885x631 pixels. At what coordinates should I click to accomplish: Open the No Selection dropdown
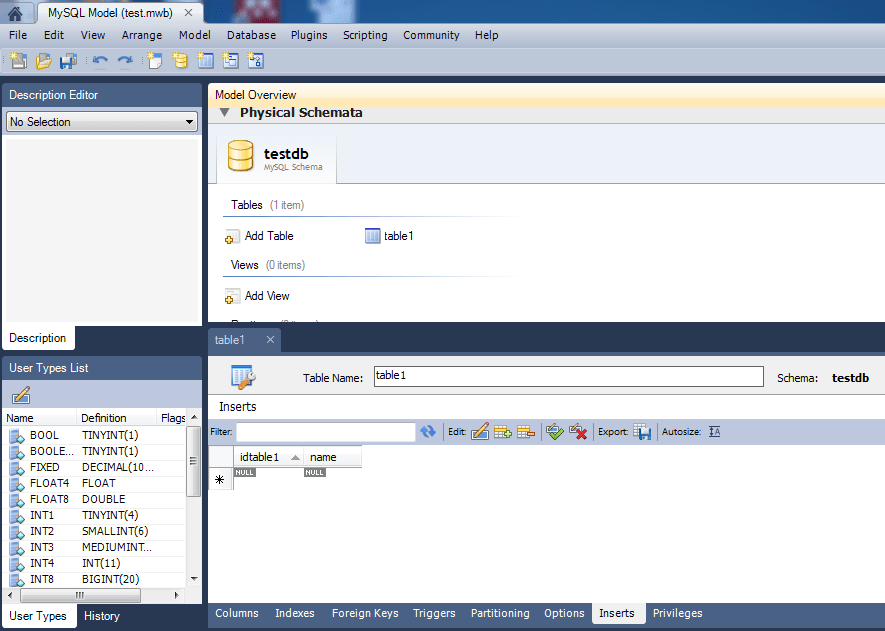tap(102, 122)
